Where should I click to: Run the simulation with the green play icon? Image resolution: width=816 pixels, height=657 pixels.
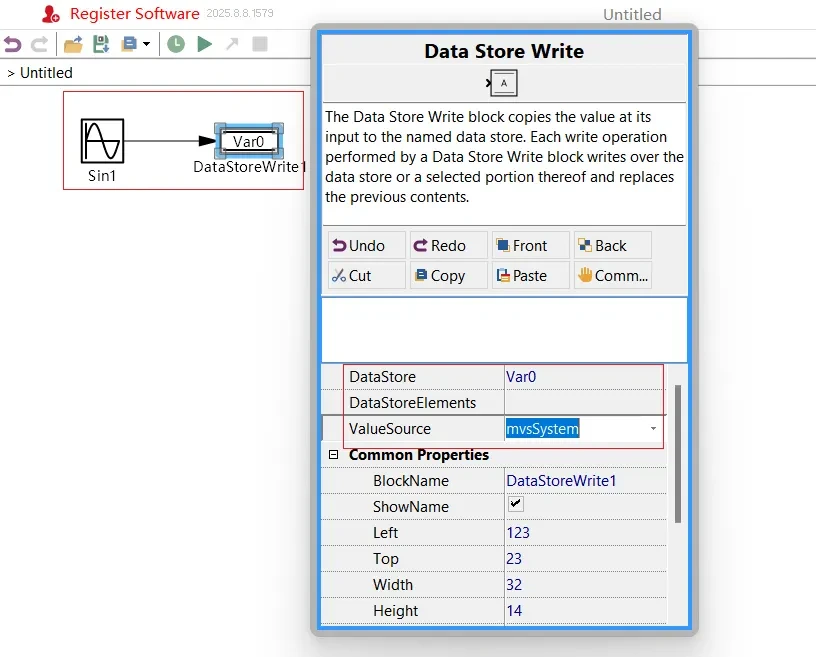coord(203,44)
